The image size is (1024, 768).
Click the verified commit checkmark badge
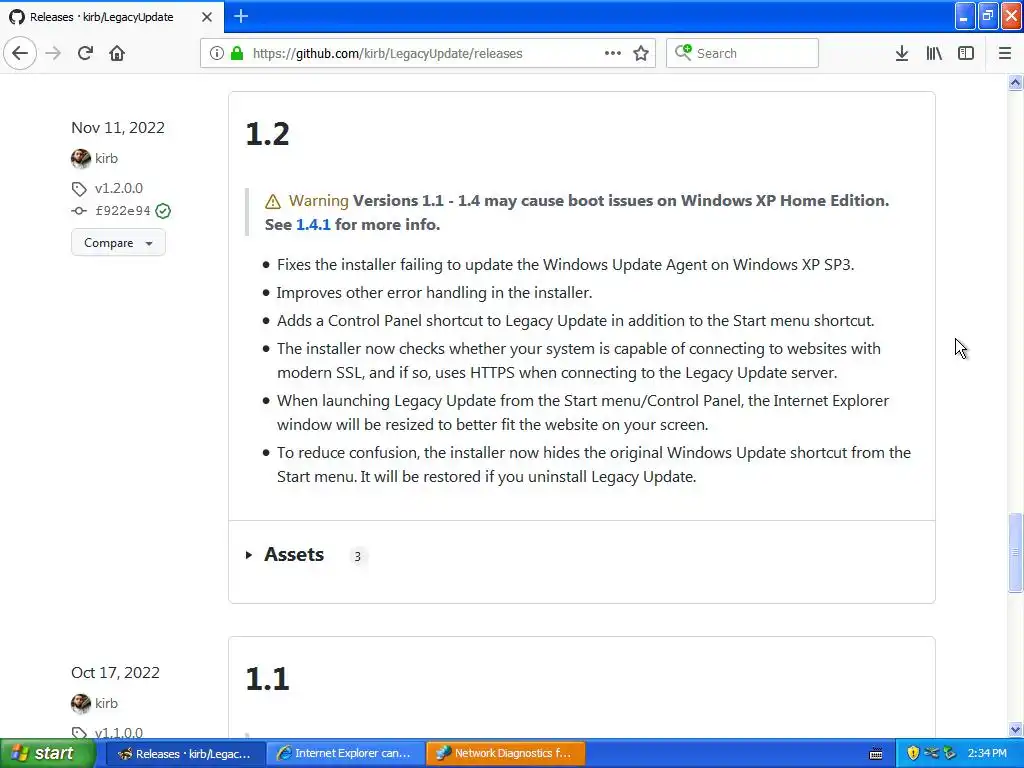163,211
